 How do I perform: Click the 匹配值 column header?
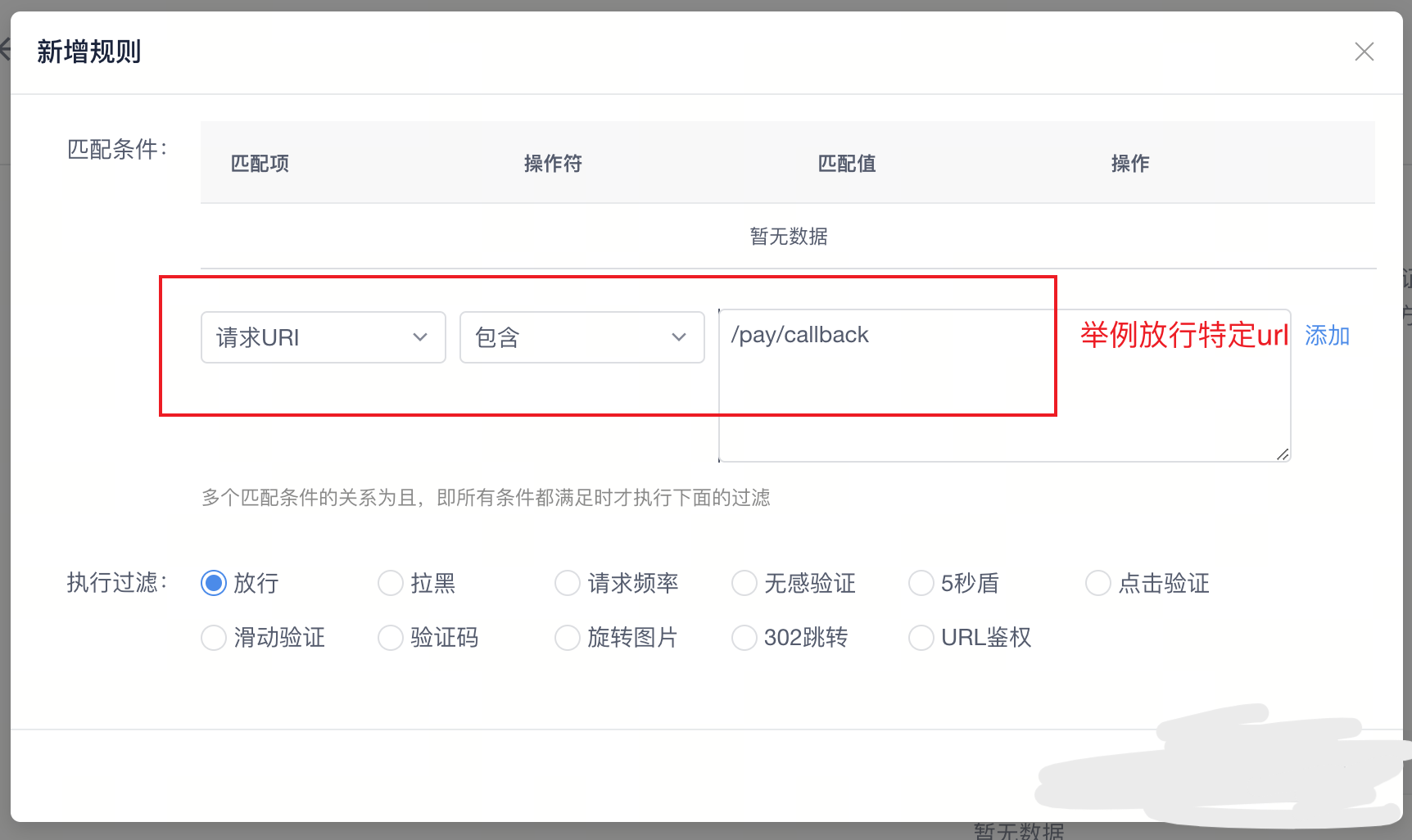coord(846,163)
